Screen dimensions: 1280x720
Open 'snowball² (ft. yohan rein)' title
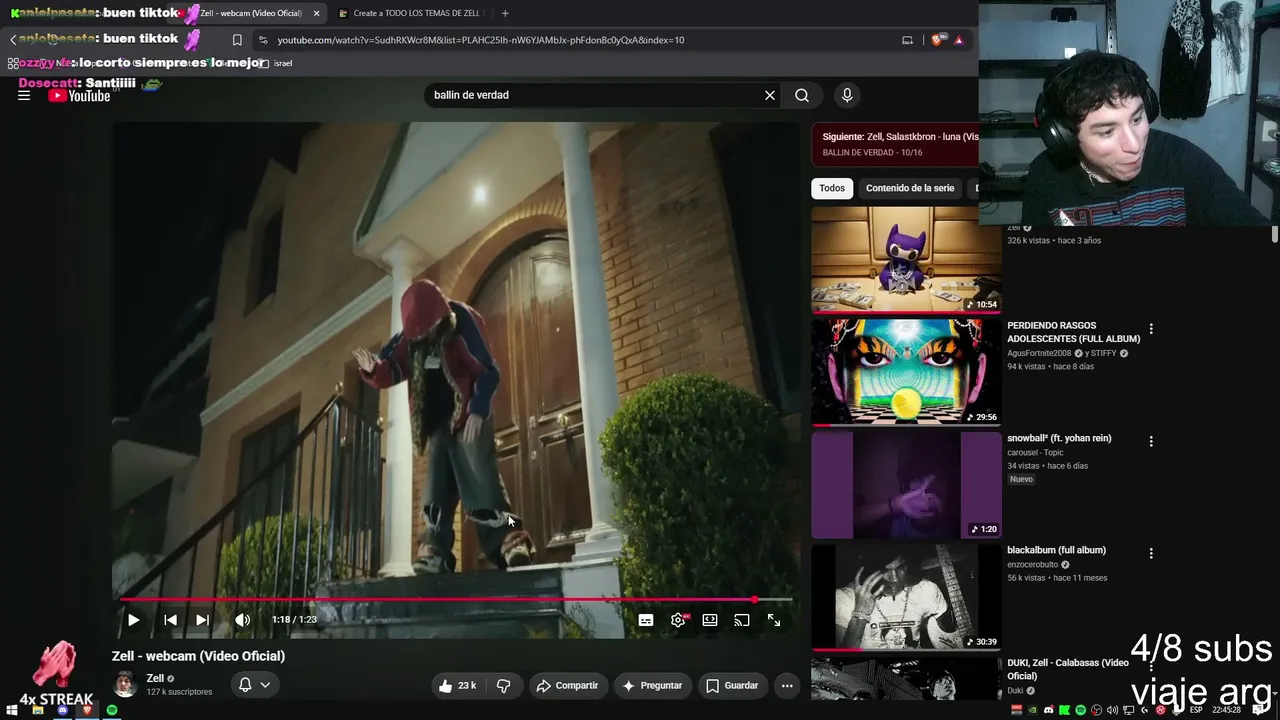point(1059,438)
